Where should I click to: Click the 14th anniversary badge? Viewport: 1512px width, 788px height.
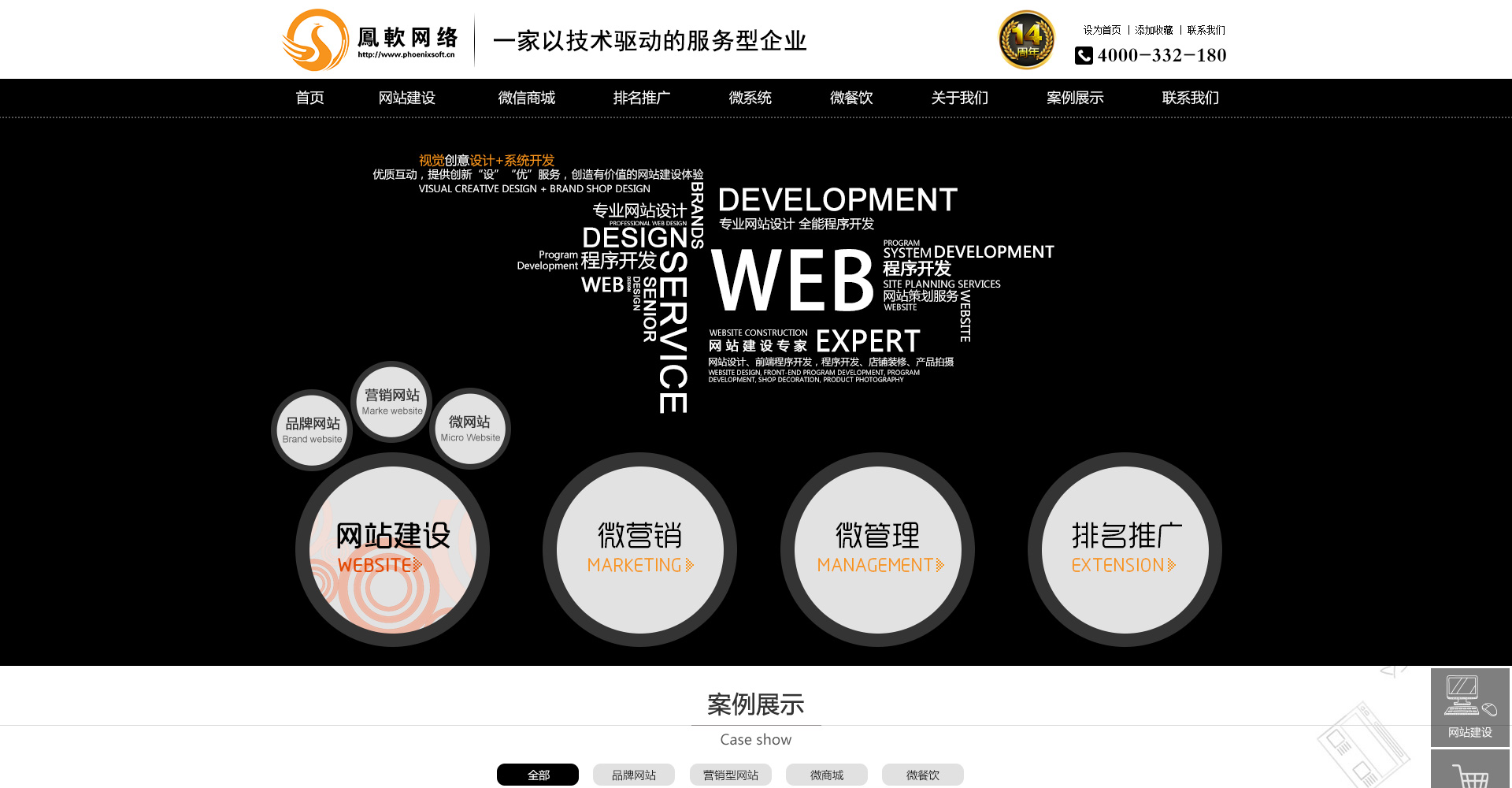point(1026,40)
